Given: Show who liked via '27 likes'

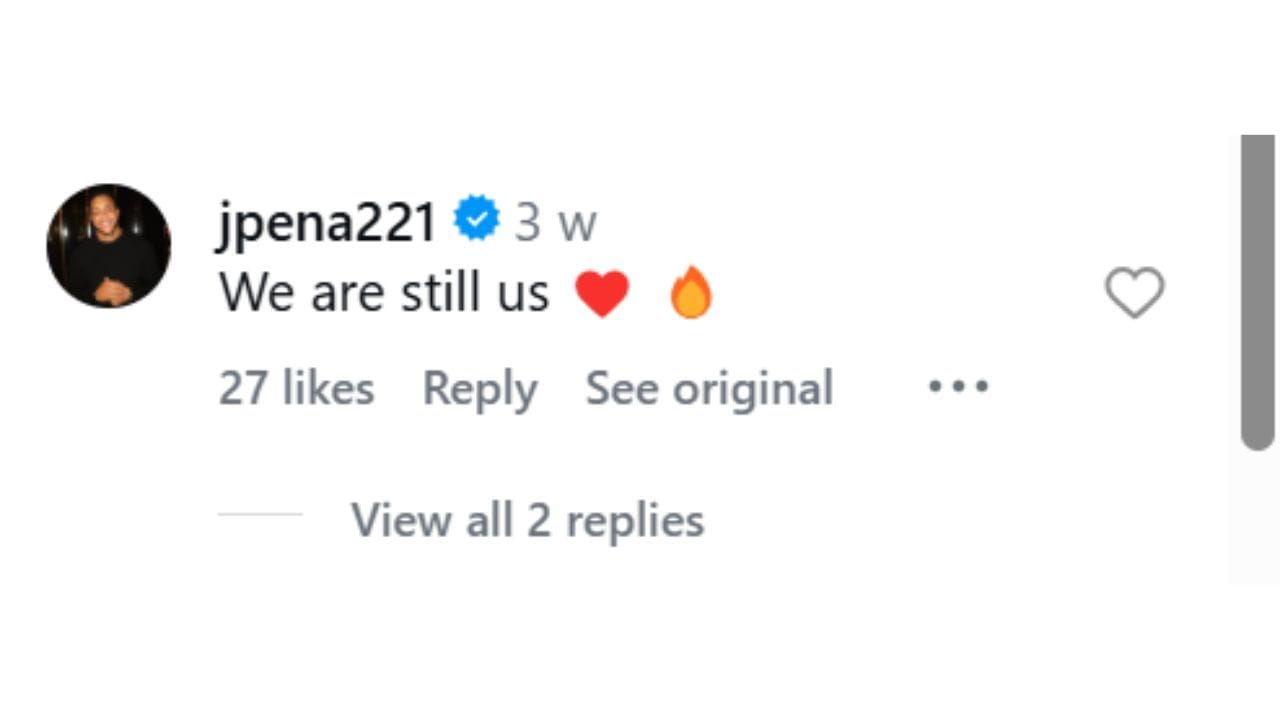Looking at the screenshot, I should 296,388.
